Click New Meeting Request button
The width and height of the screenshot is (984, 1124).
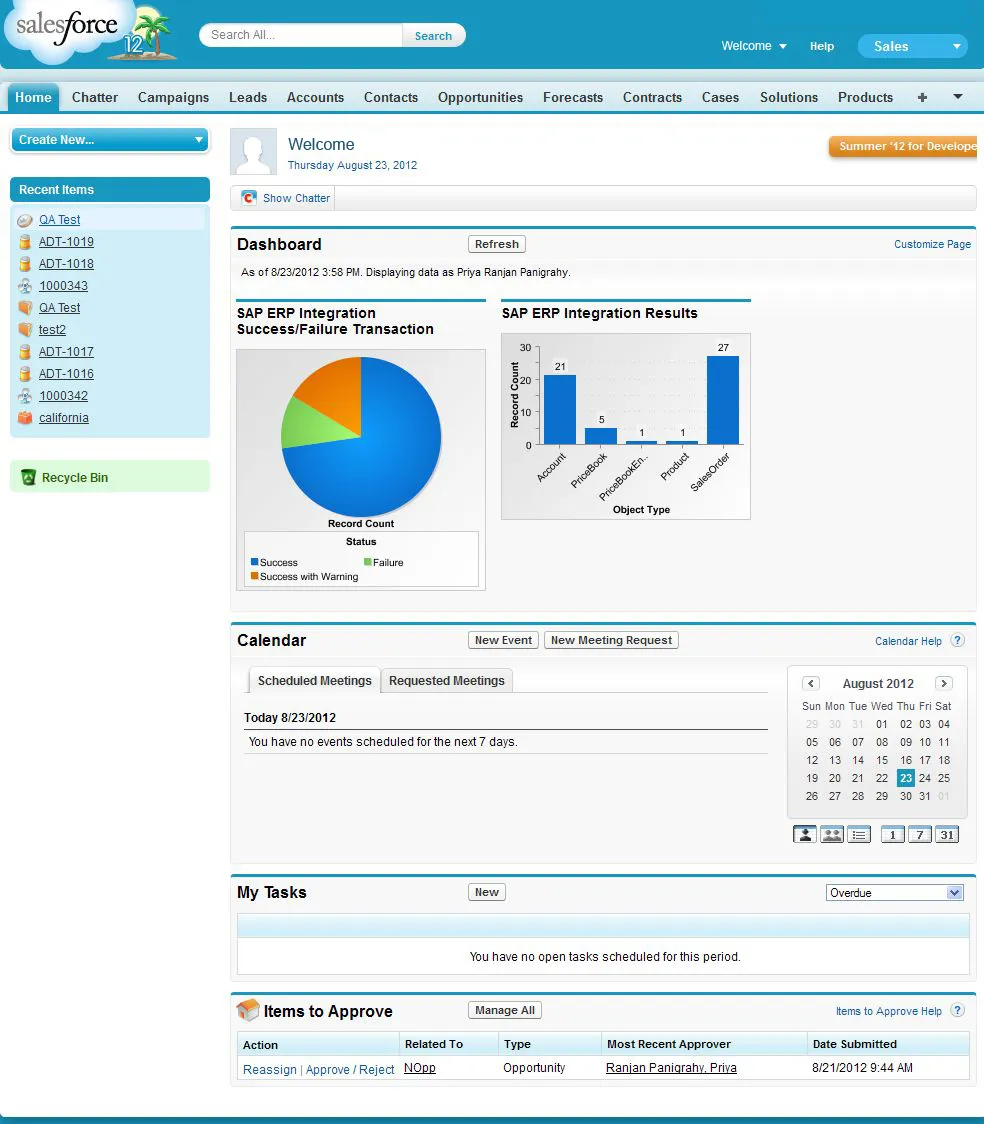[611, 640]
